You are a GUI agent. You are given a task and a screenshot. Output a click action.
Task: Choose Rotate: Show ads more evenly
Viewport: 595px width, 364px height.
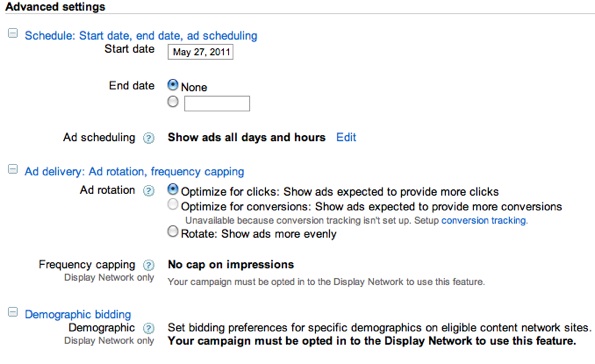[x=173, y=232]
